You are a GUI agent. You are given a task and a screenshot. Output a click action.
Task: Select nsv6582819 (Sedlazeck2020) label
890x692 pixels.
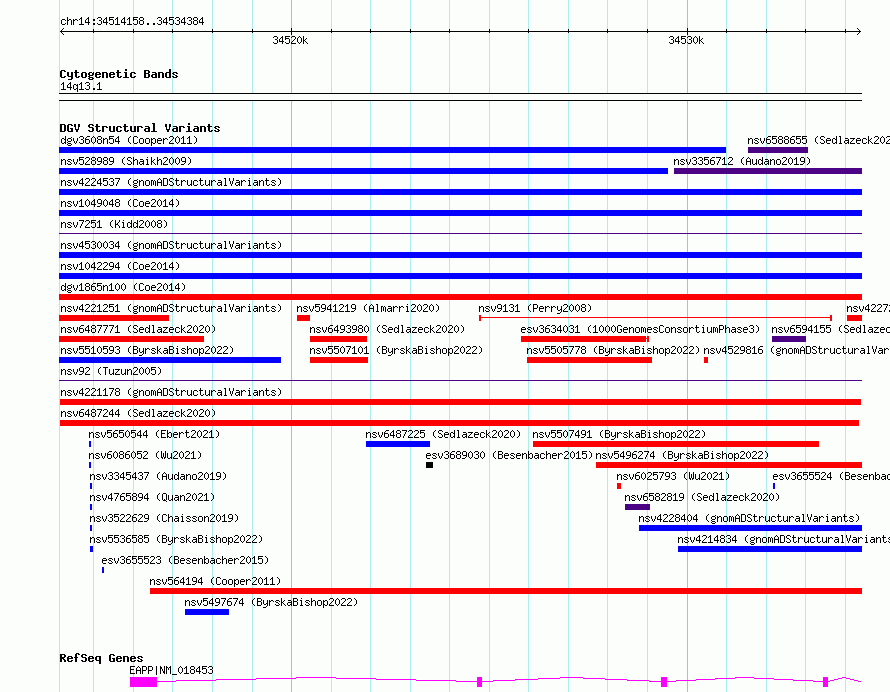702,497
